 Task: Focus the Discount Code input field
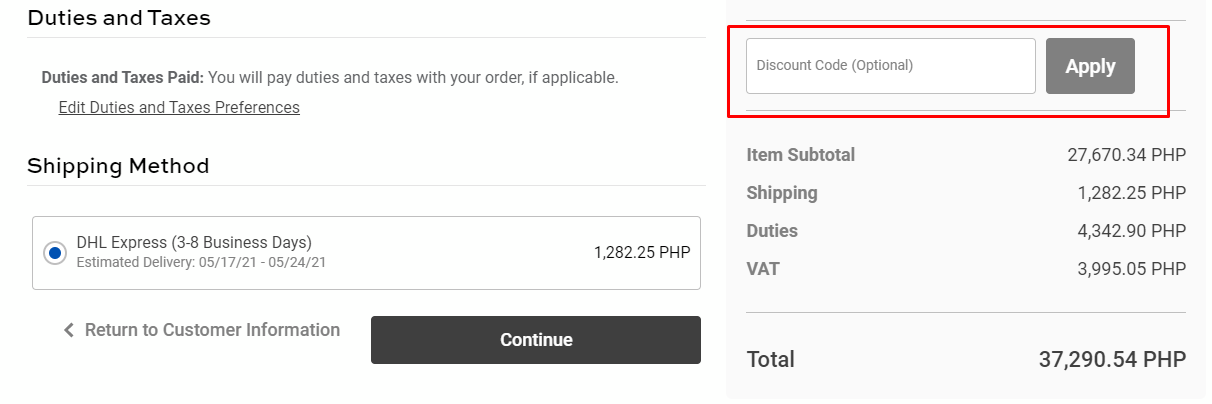(x=890, y=66)
